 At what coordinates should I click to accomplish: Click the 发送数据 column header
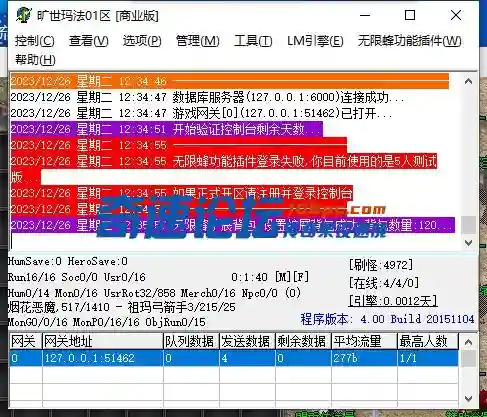[247, 341]
